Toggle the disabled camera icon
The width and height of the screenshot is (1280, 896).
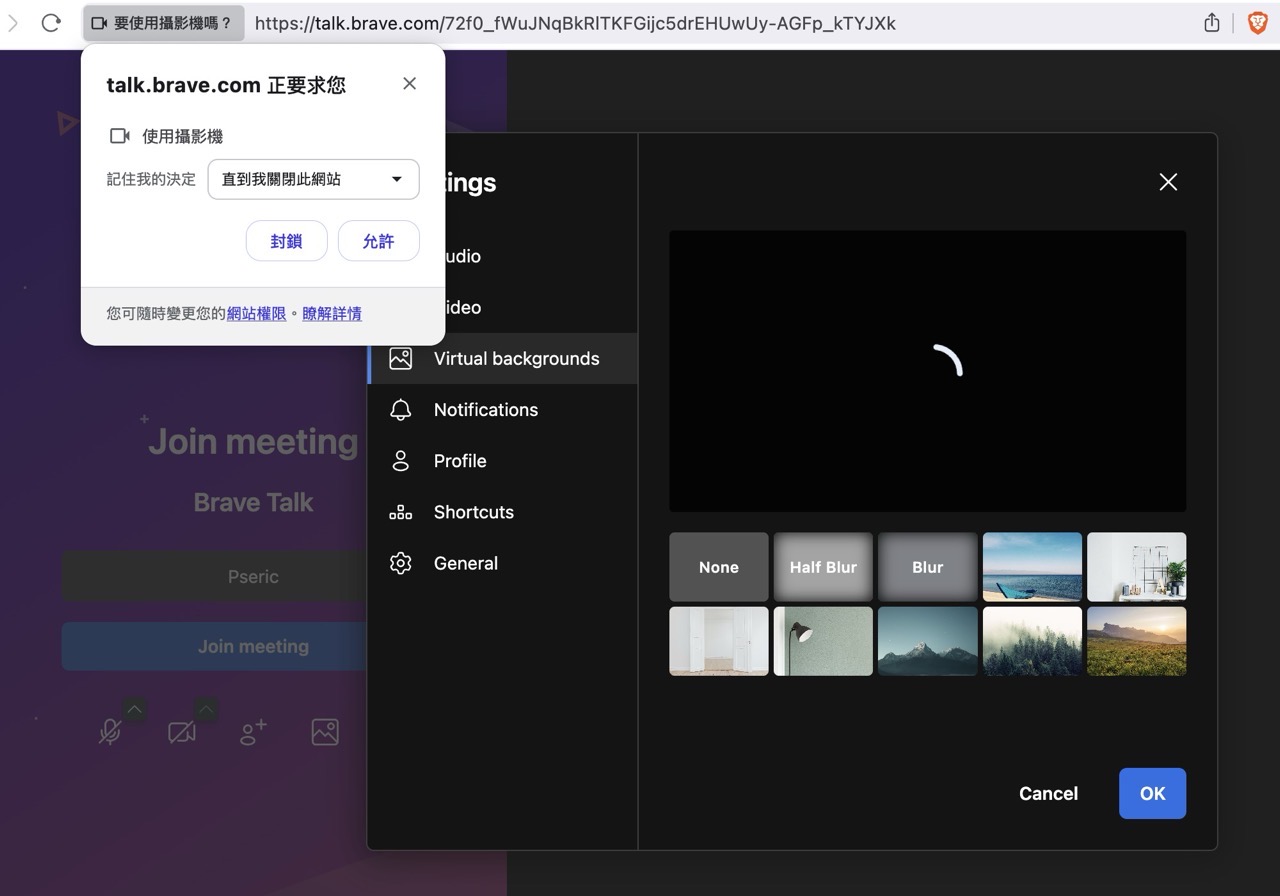[x=182, y=733]
